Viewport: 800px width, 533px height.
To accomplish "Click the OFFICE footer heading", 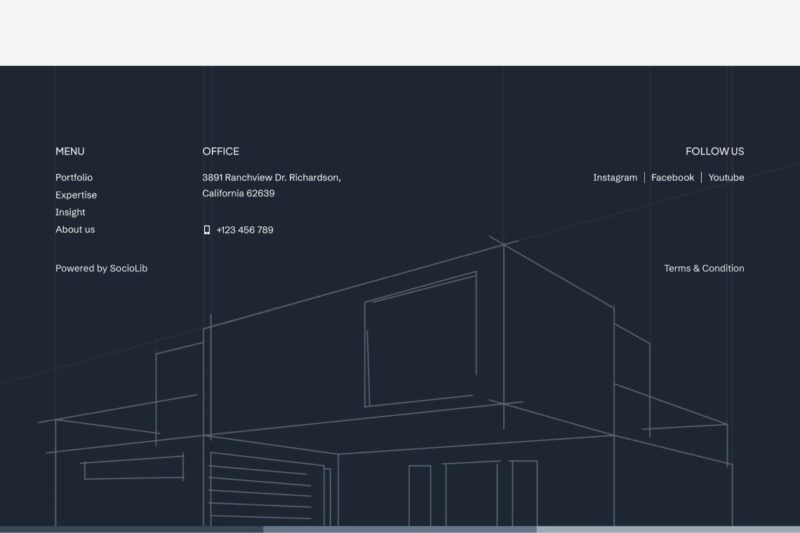I will [x=220, y=152].
